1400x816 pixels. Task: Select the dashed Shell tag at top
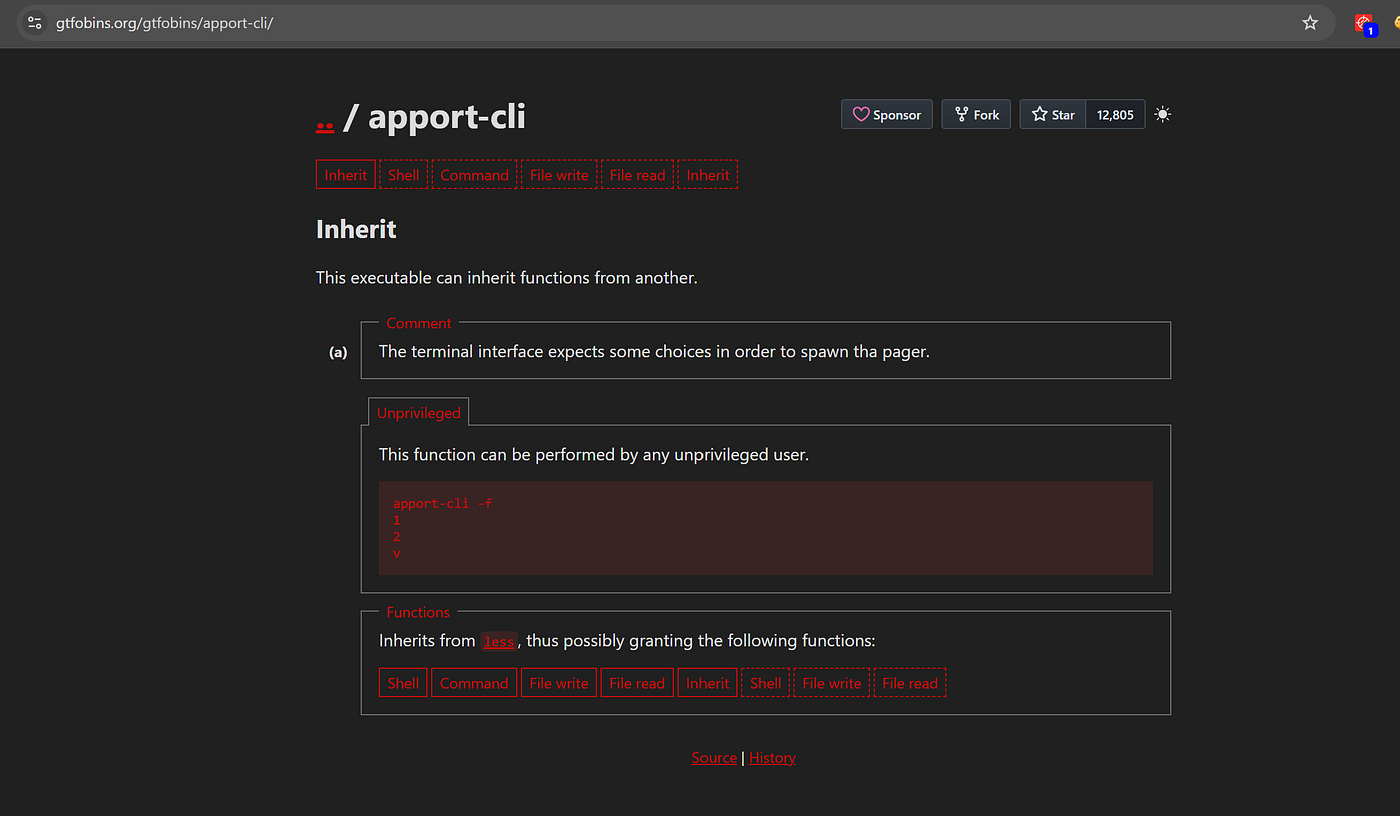click(x=404, y=175)
